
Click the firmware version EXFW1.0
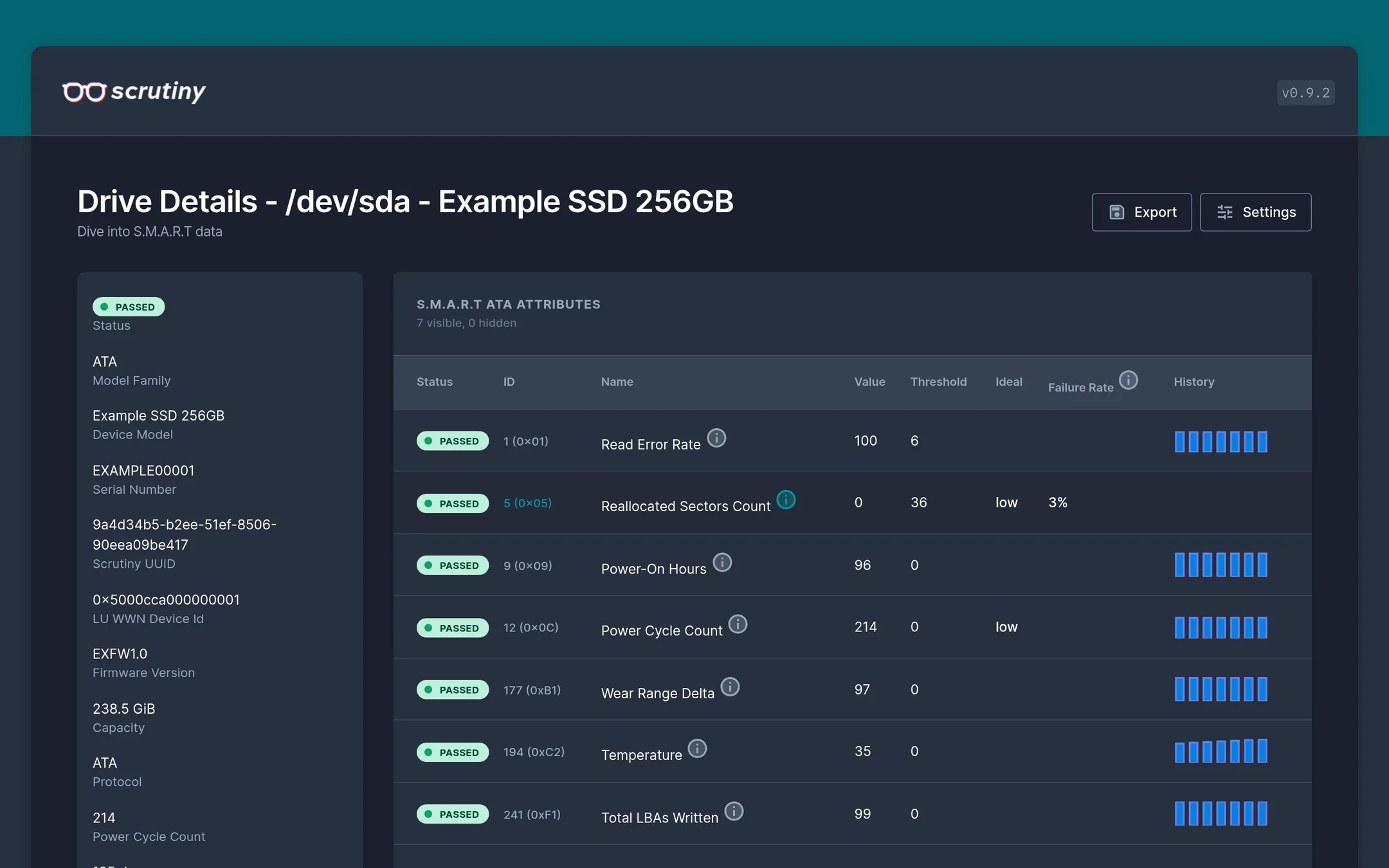coord(120,654)
